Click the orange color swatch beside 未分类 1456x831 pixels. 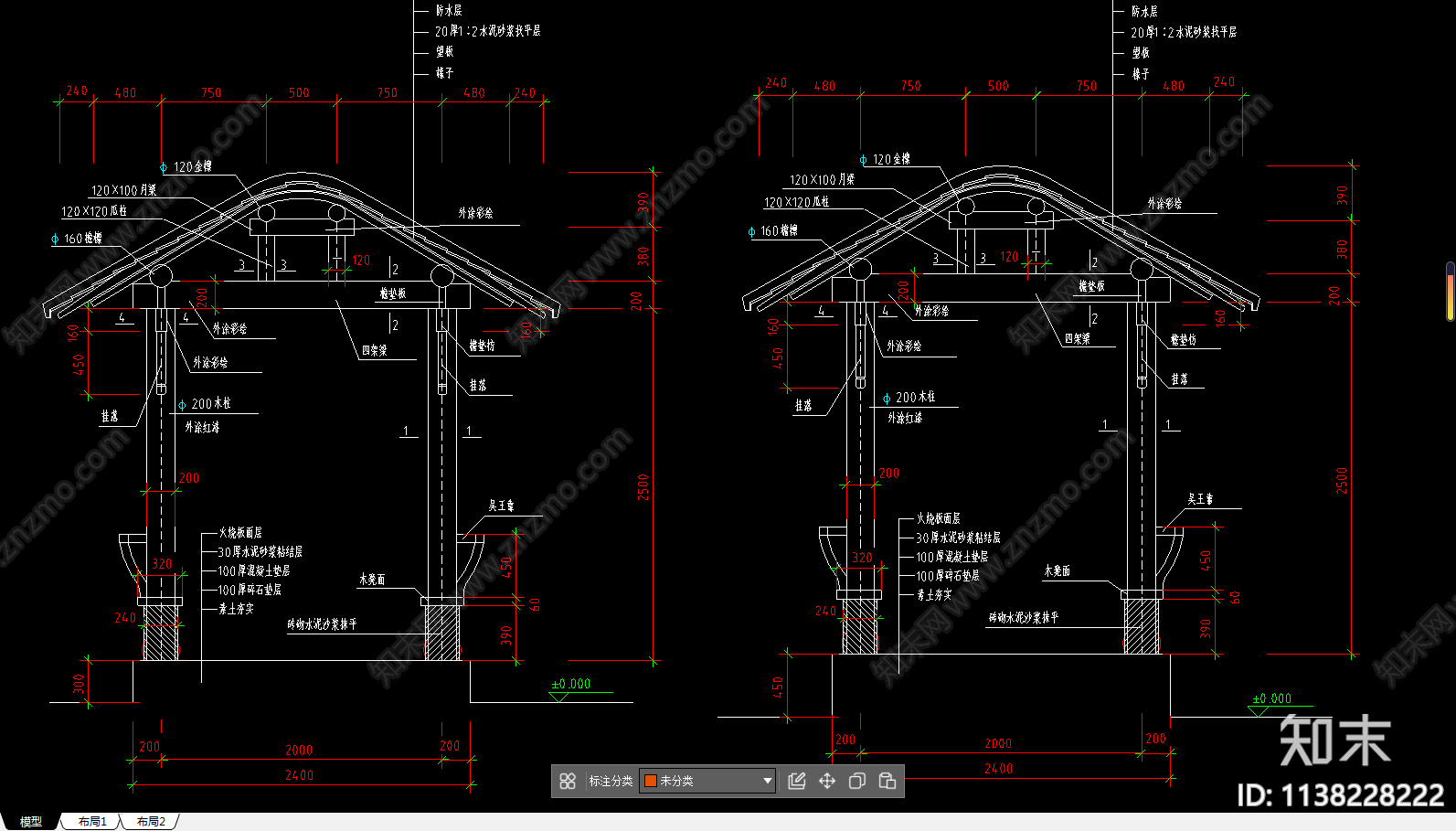(651, 781)
